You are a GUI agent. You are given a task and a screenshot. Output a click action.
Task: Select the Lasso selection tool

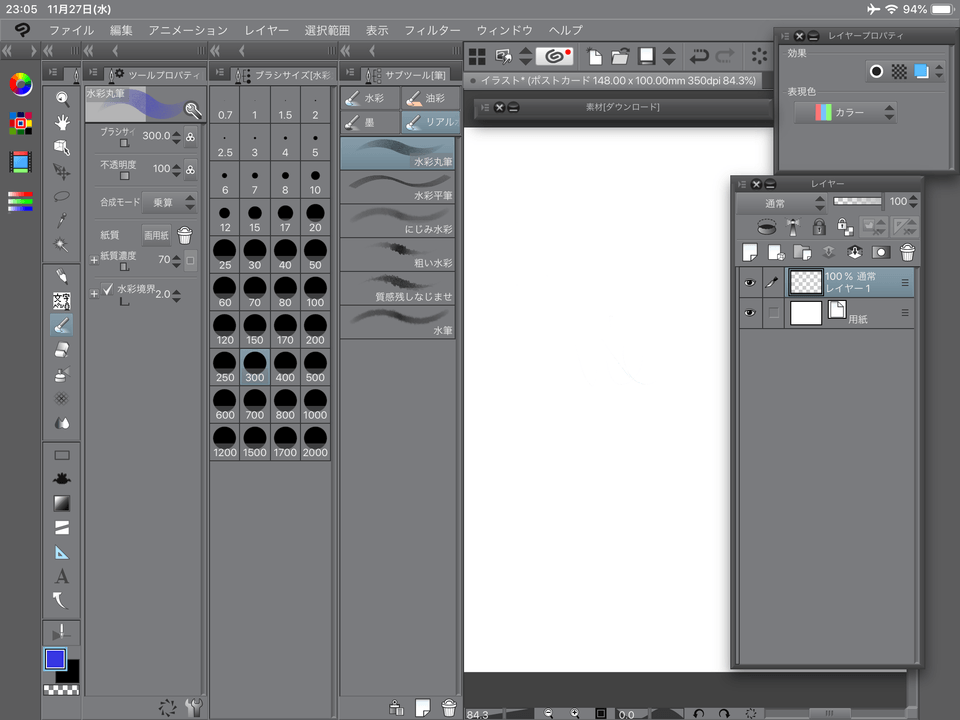point(62,196)
